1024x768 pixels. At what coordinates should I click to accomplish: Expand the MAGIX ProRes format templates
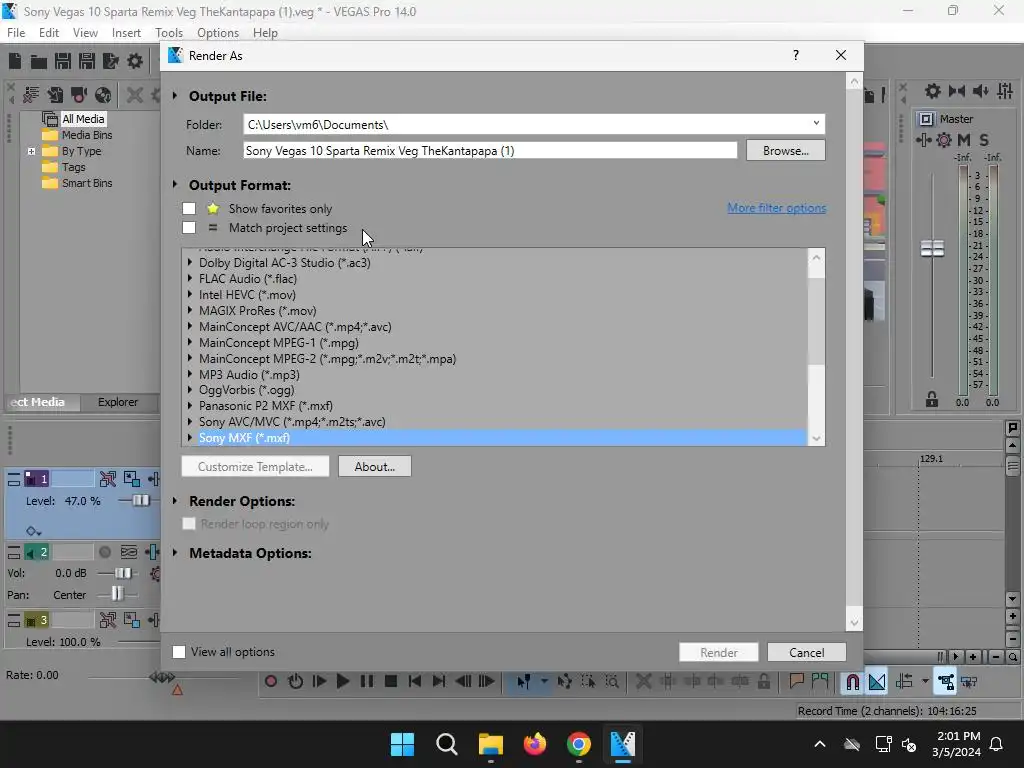pos(189,310)
